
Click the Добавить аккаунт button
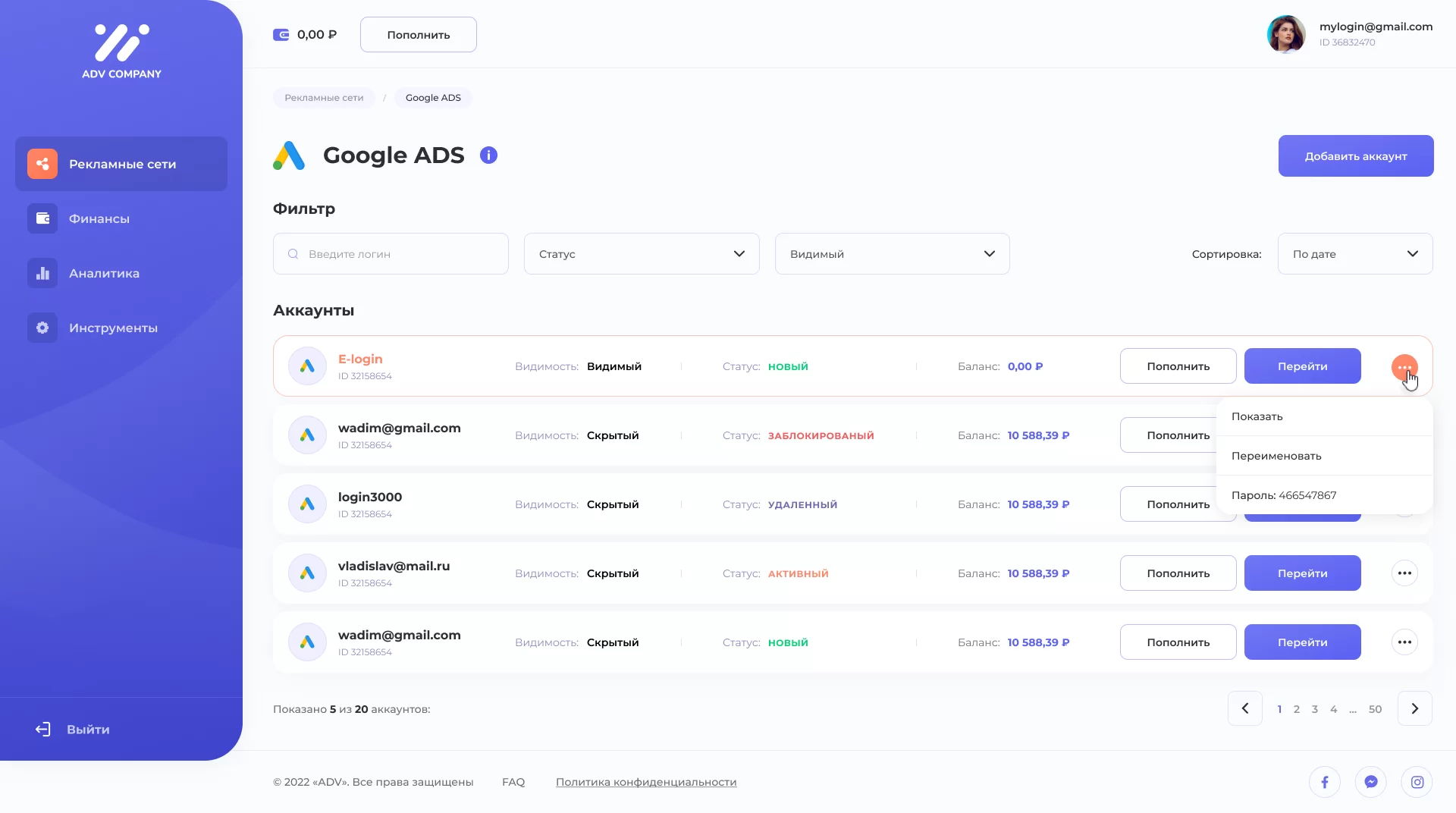(x=1356, y=156)
